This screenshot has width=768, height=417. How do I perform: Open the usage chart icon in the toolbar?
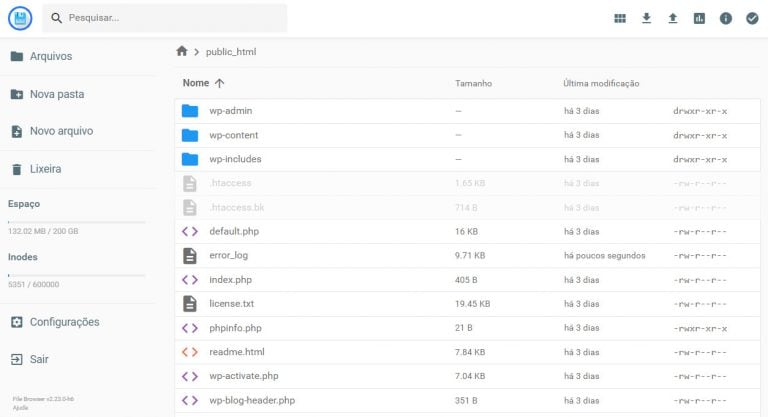coord(699,18)
